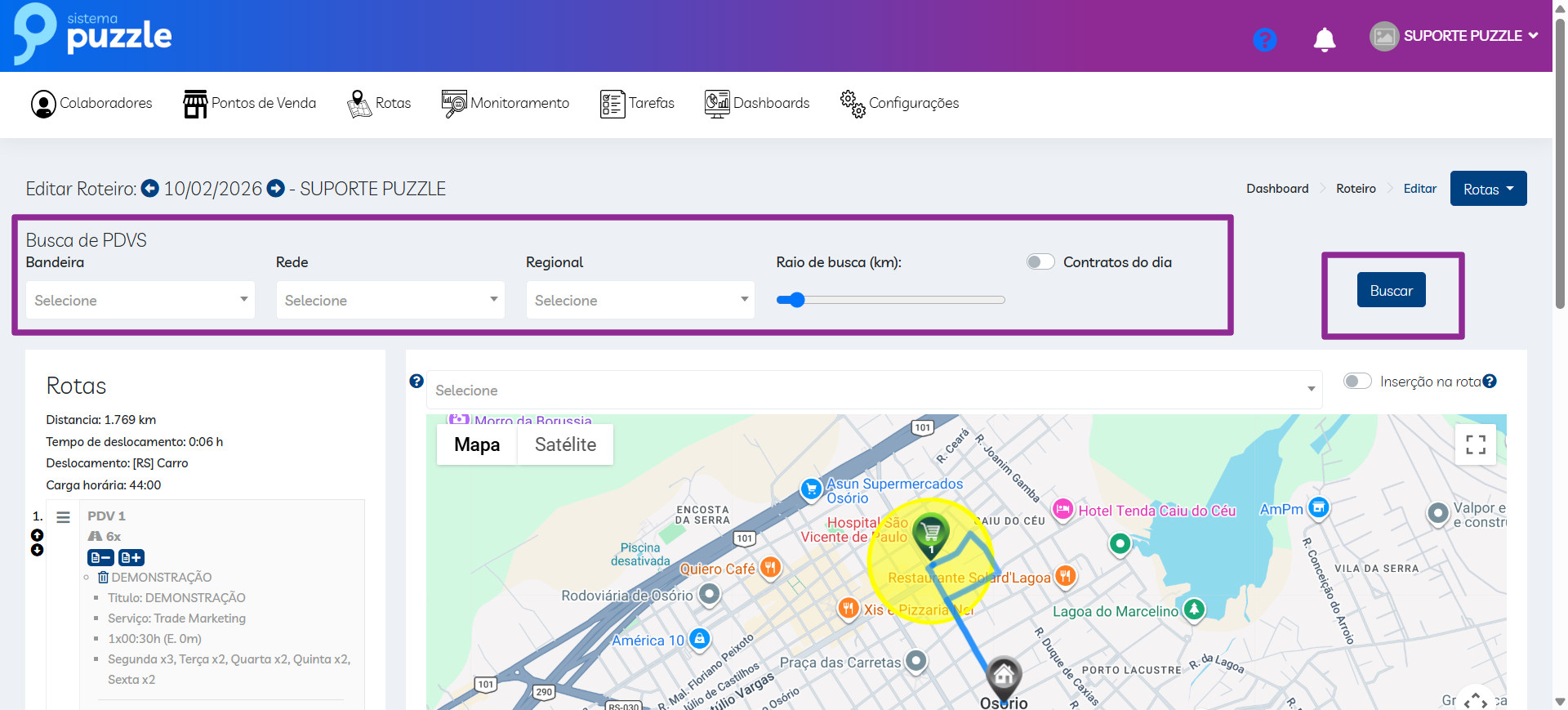
Task: Open the blue Rotas dropdown button
Action: 1488,189
